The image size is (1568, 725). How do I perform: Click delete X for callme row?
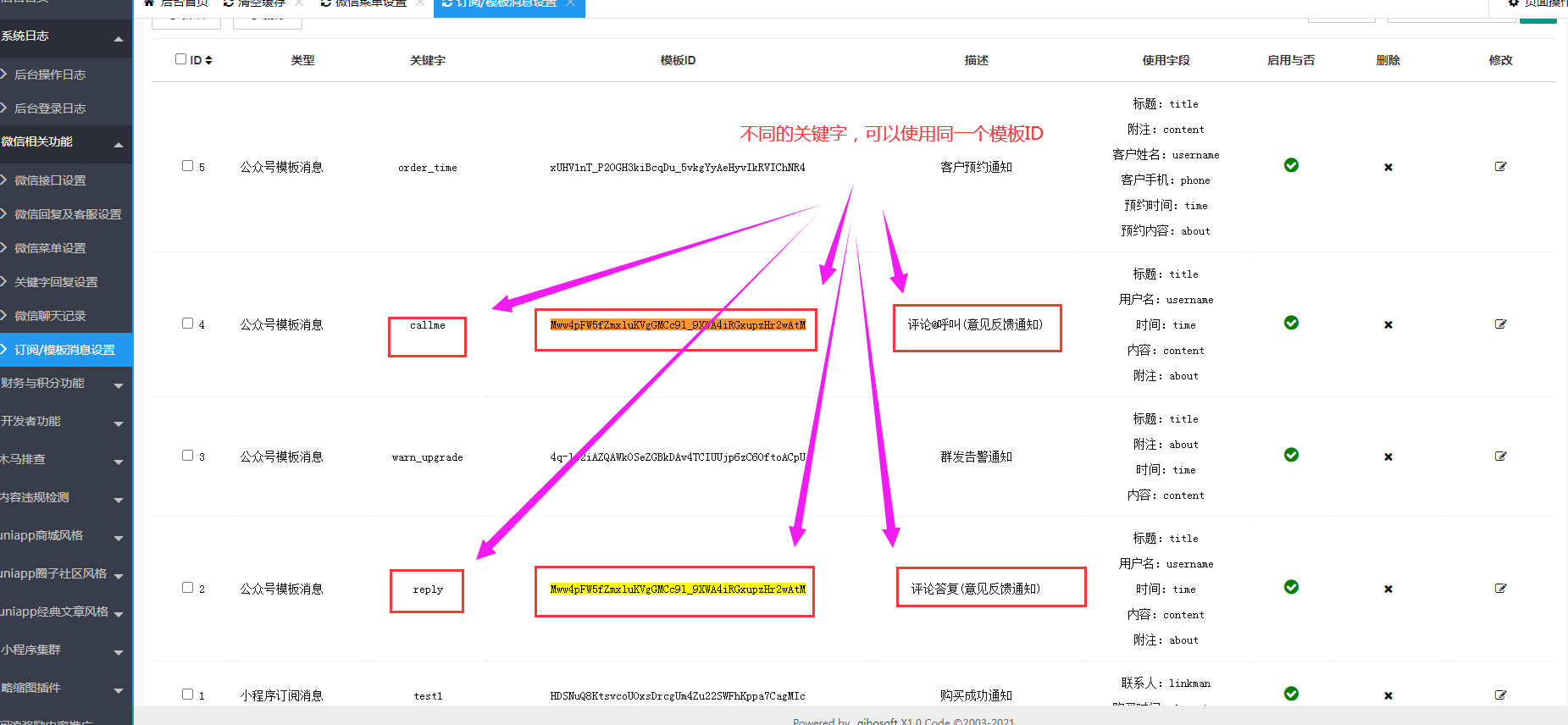click(x=1388, y=324)
